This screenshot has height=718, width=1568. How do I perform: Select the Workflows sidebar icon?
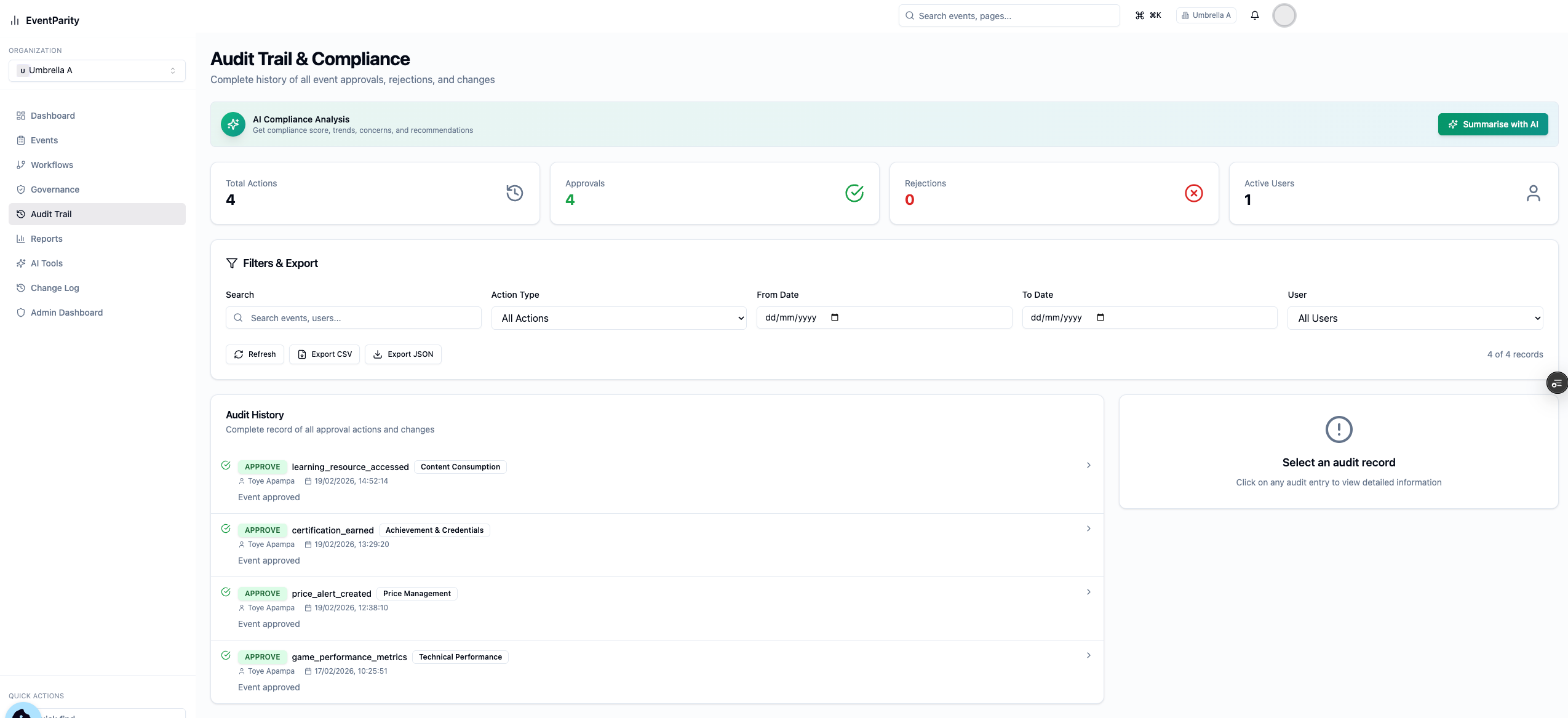tap(21, 165)
